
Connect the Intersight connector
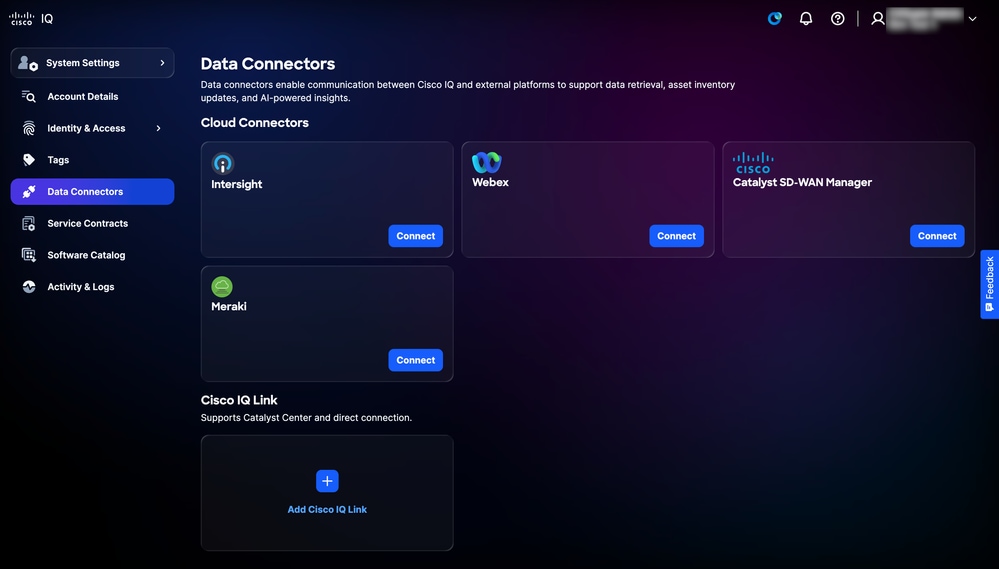click(415, 236)
